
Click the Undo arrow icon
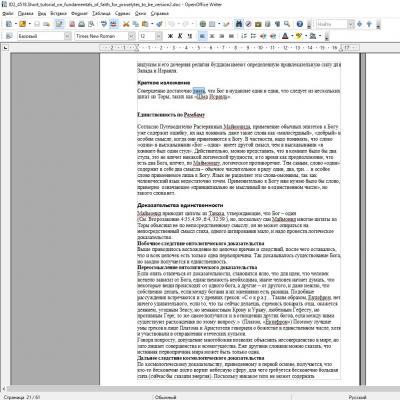(172, 24)
